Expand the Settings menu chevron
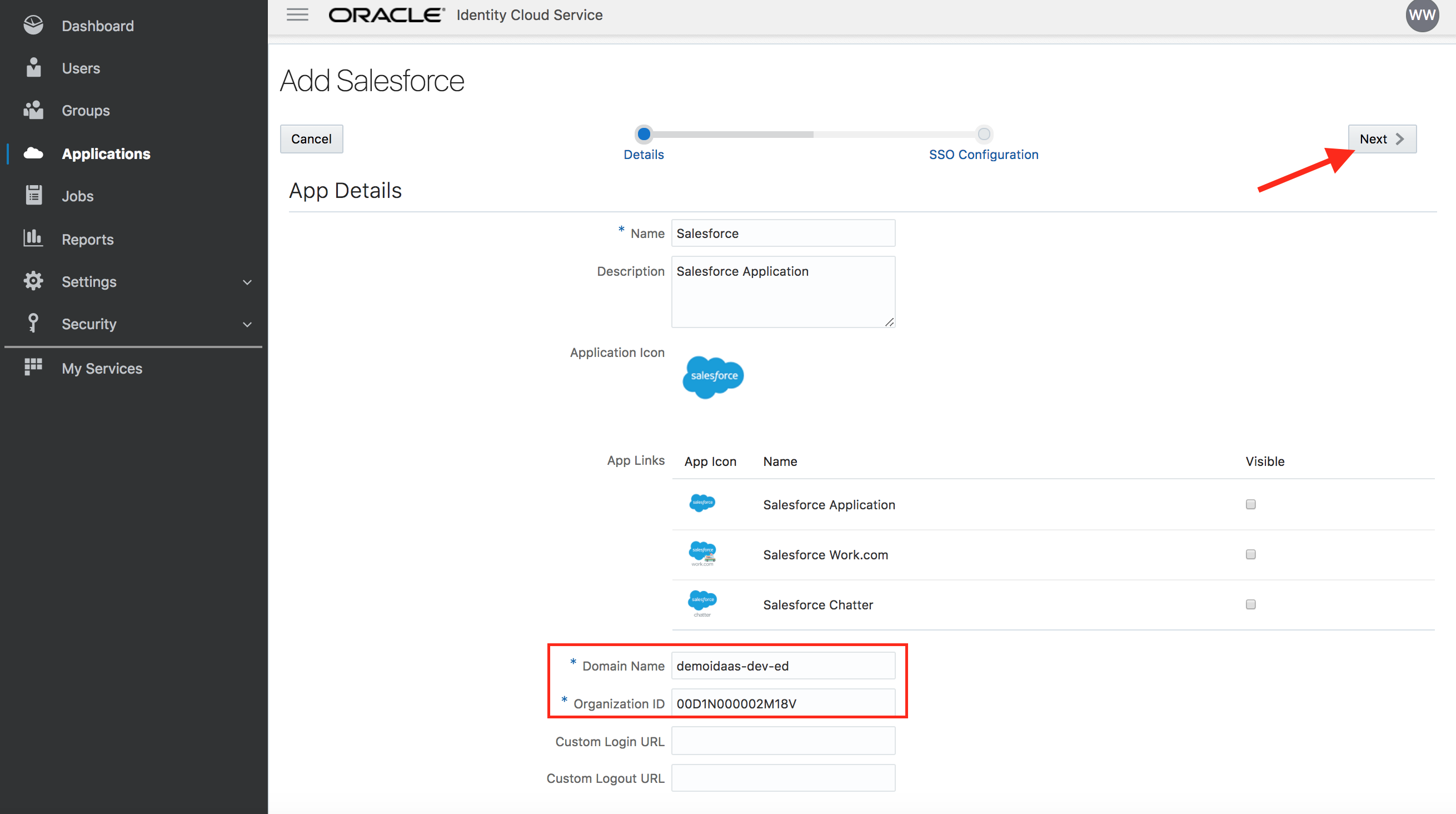 (x=247, y=282)
